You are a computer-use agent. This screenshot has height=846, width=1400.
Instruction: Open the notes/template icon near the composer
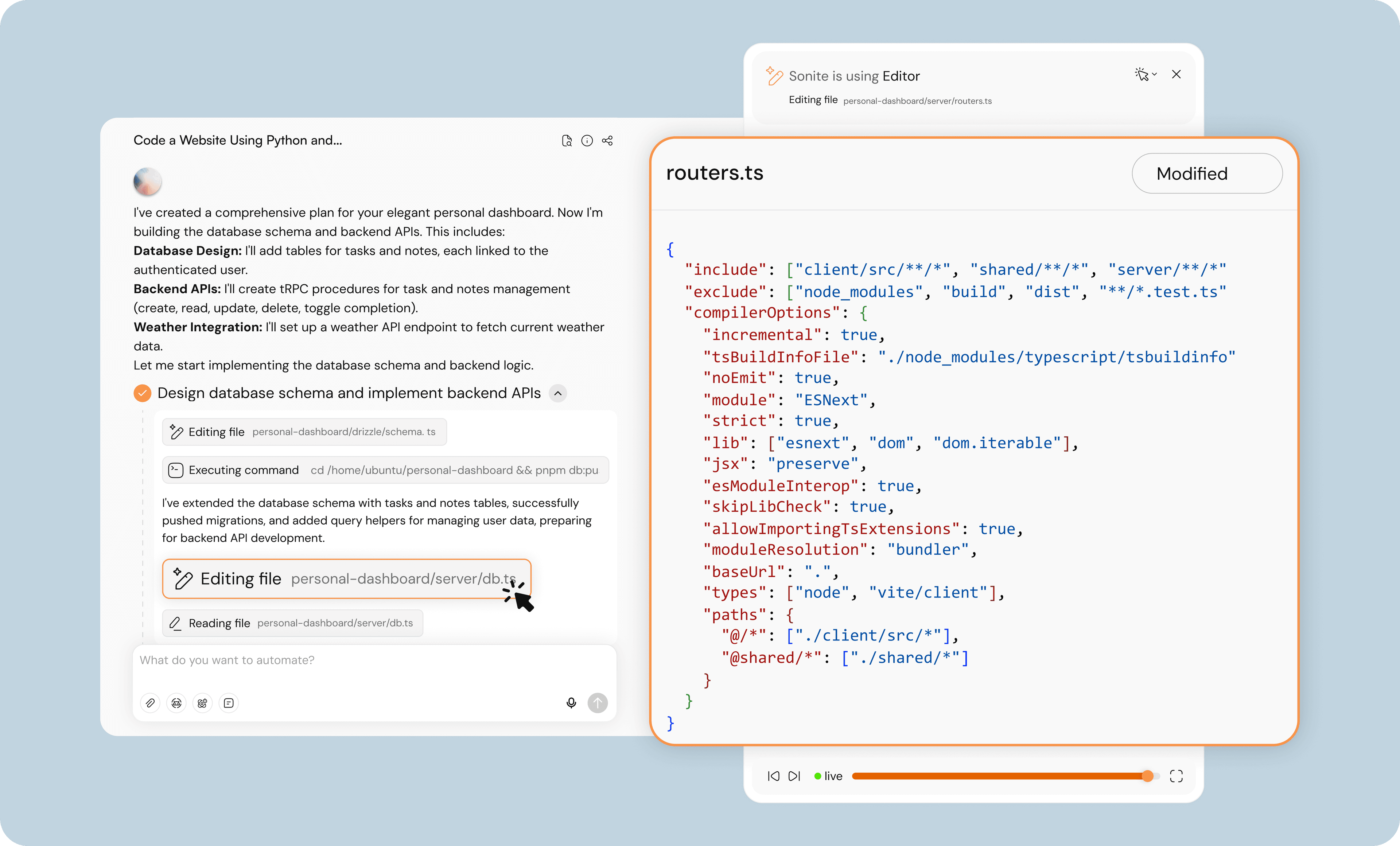(x=229, y=703)
